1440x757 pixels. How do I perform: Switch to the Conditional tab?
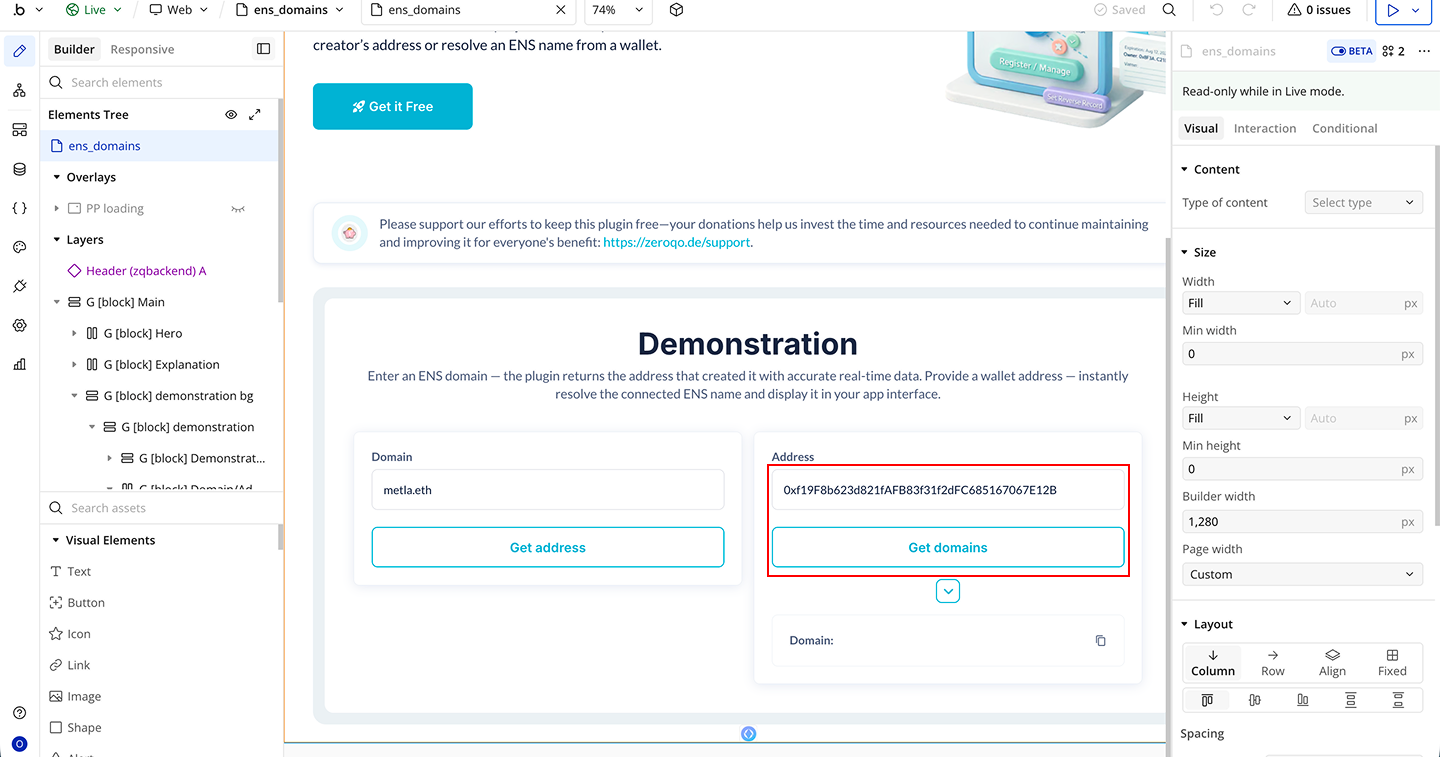[1345, 128]
